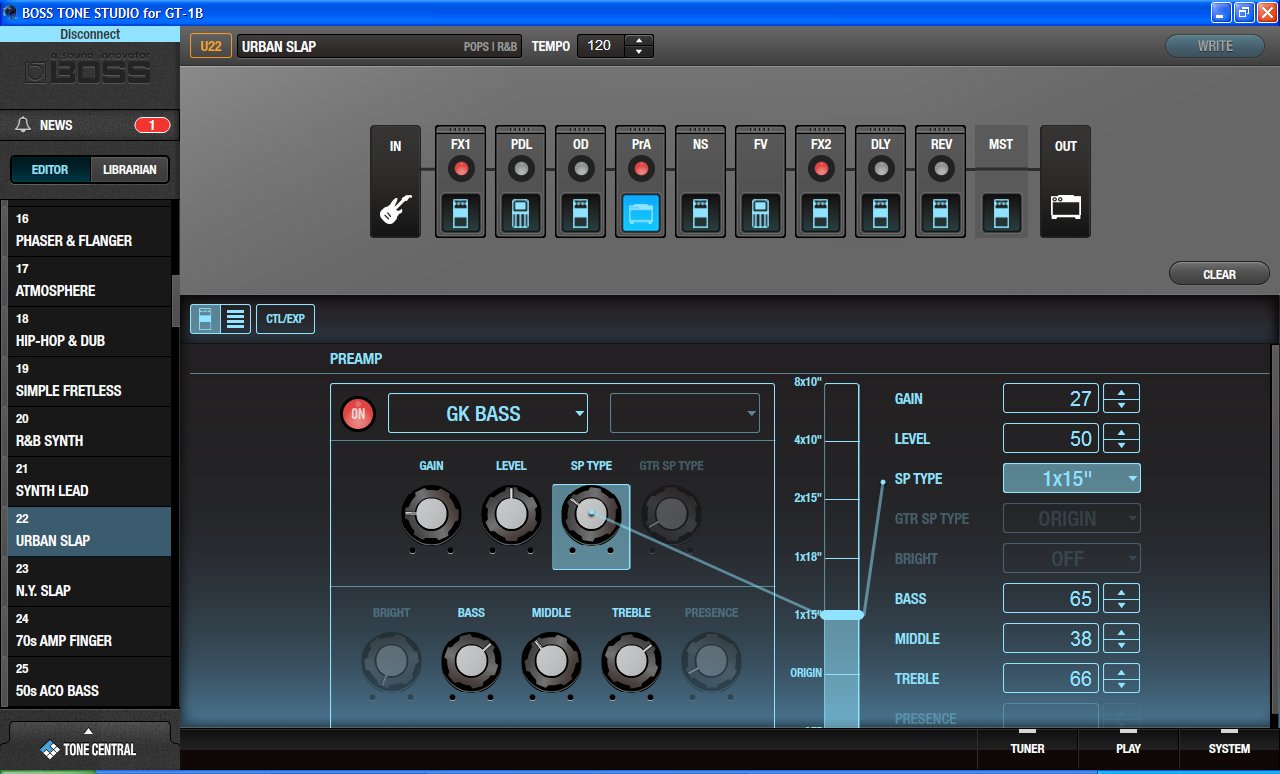Click the Disconnect button
The height and width of the screenshot is (774, 1280).
coord(90,34)
